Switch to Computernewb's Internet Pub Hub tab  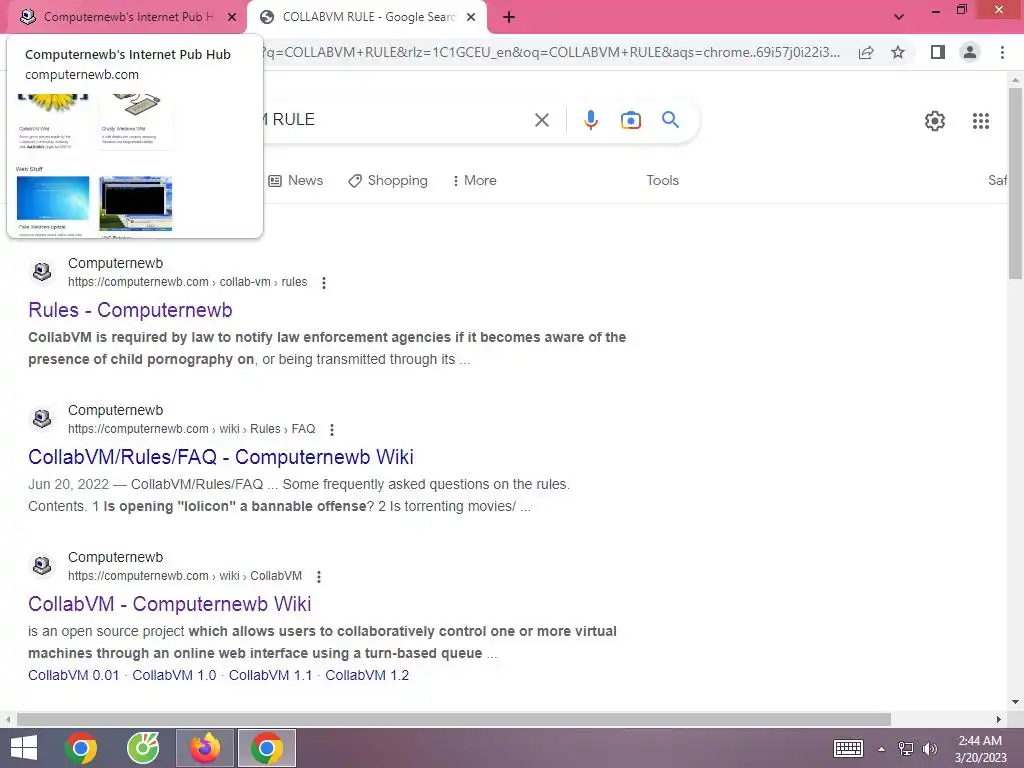tap(127, 18)
